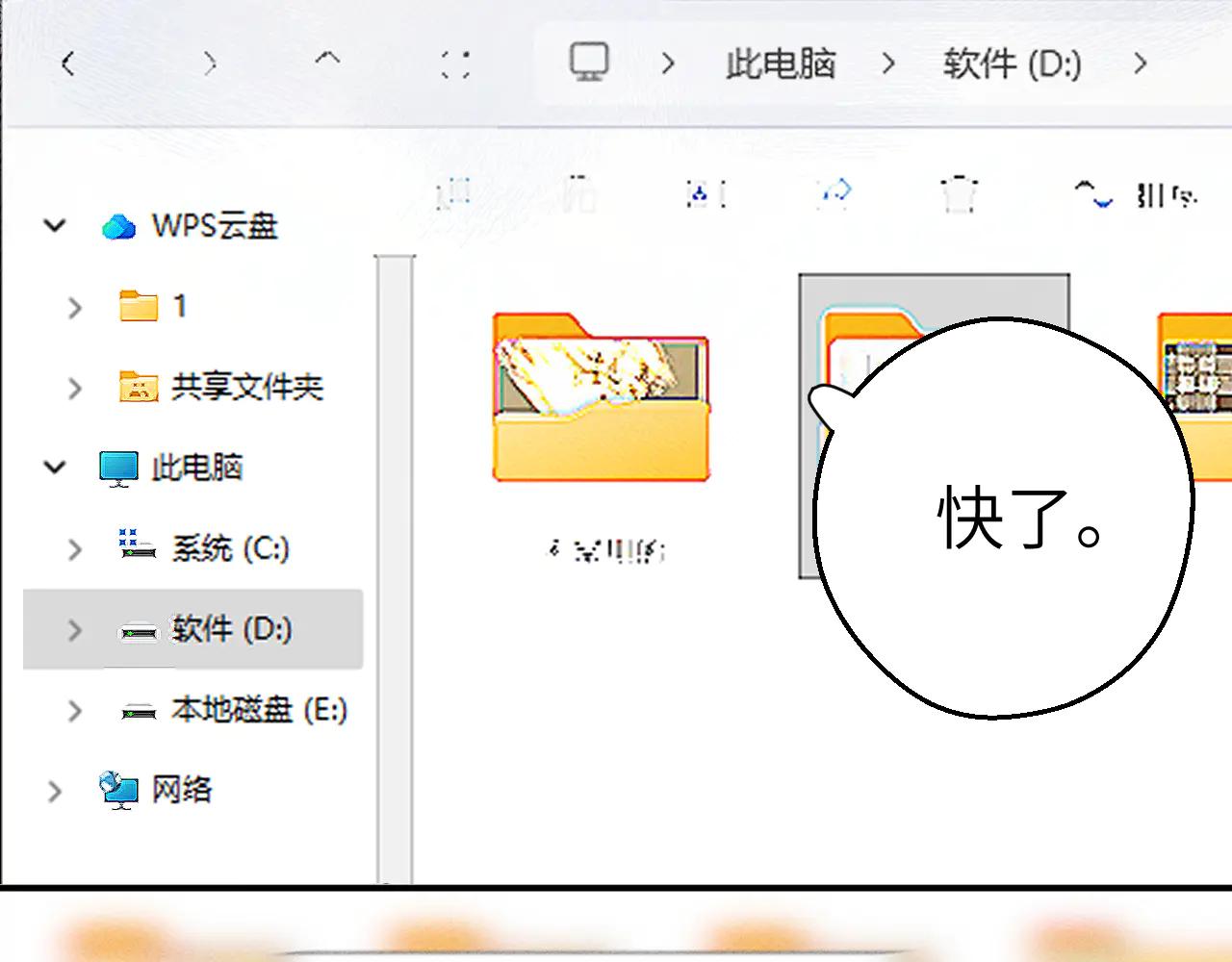Click the navigation pane vertical scrollbar
This screenshot has height=962, width=1232.
point(394,568)
